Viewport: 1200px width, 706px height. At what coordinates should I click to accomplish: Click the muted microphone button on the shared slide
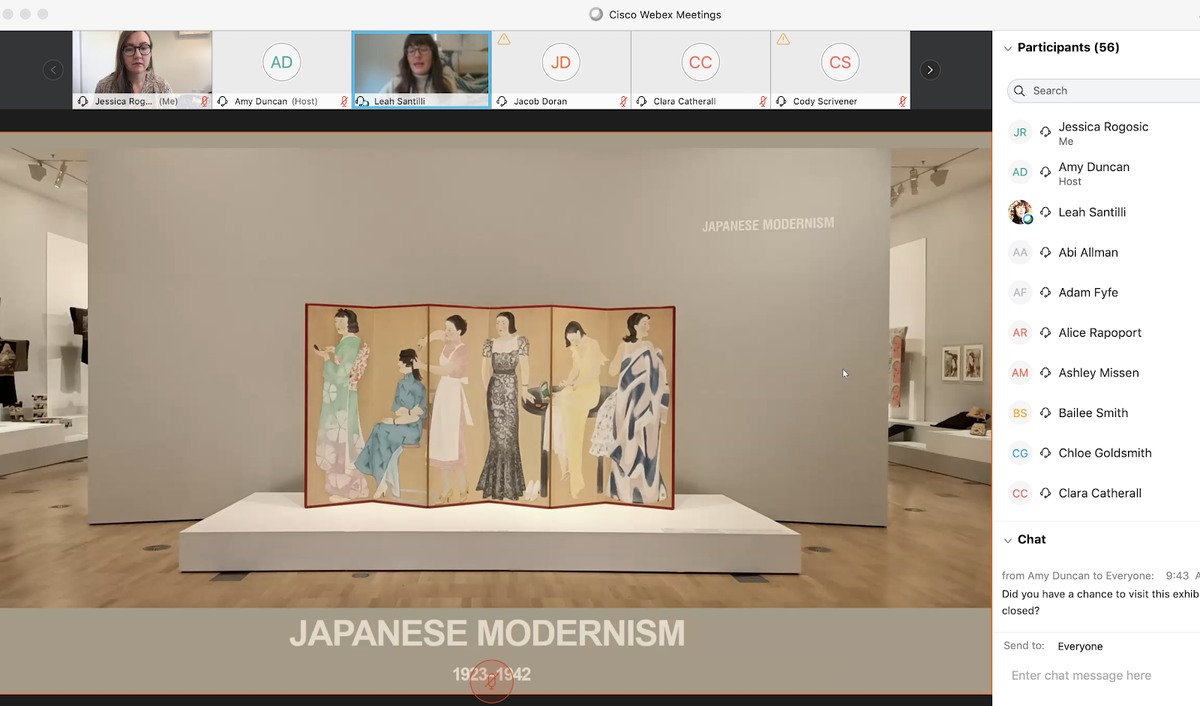click(491, 681)
